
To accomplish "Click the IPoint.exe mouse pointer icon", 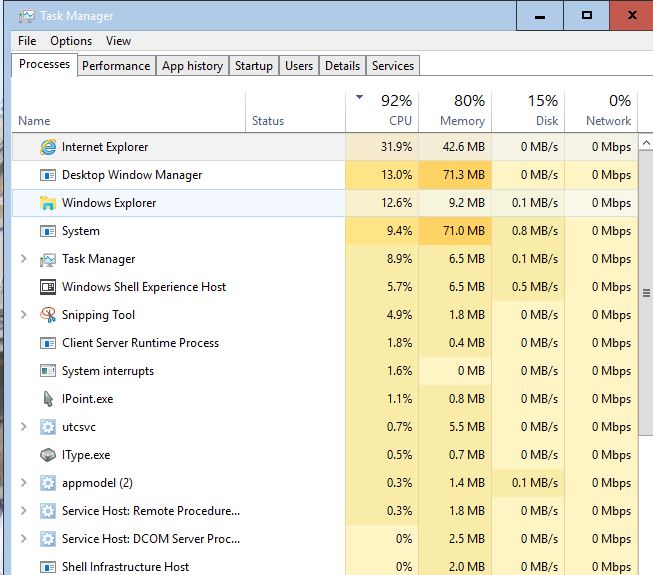I will pos(48,399).
